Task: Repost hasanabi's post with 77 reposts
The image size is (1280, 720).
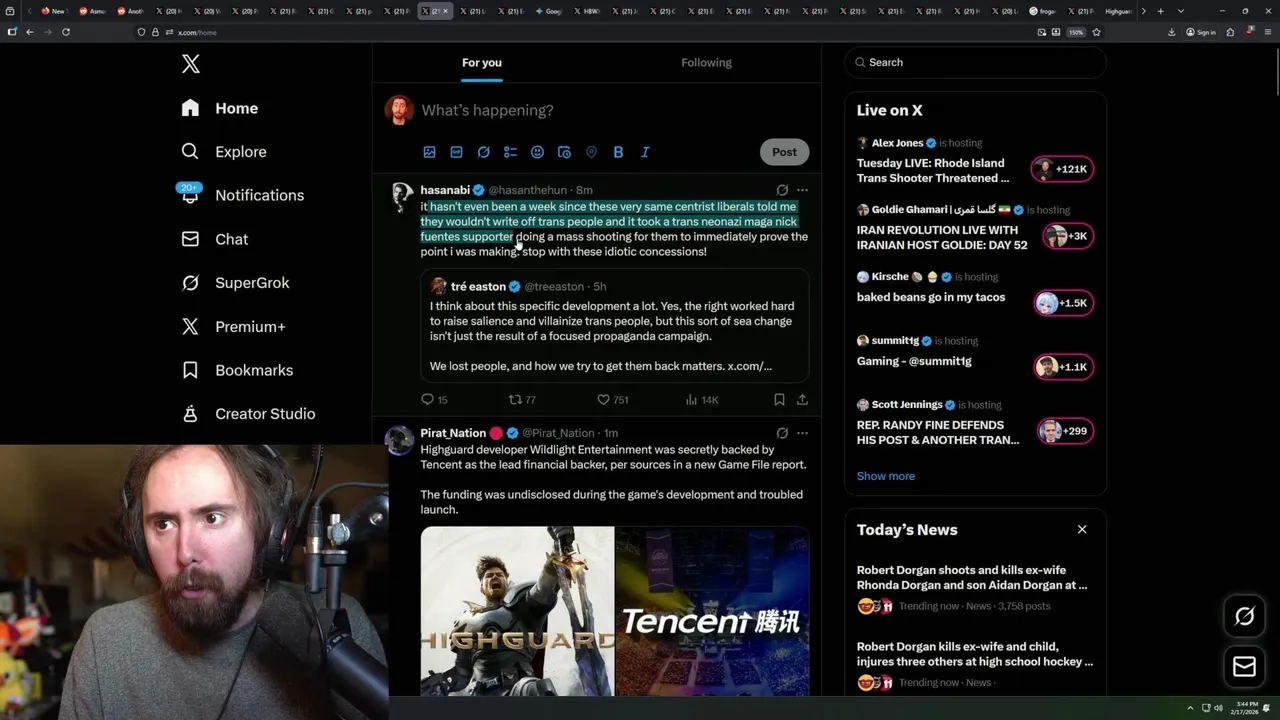Action: click(522, 400)
